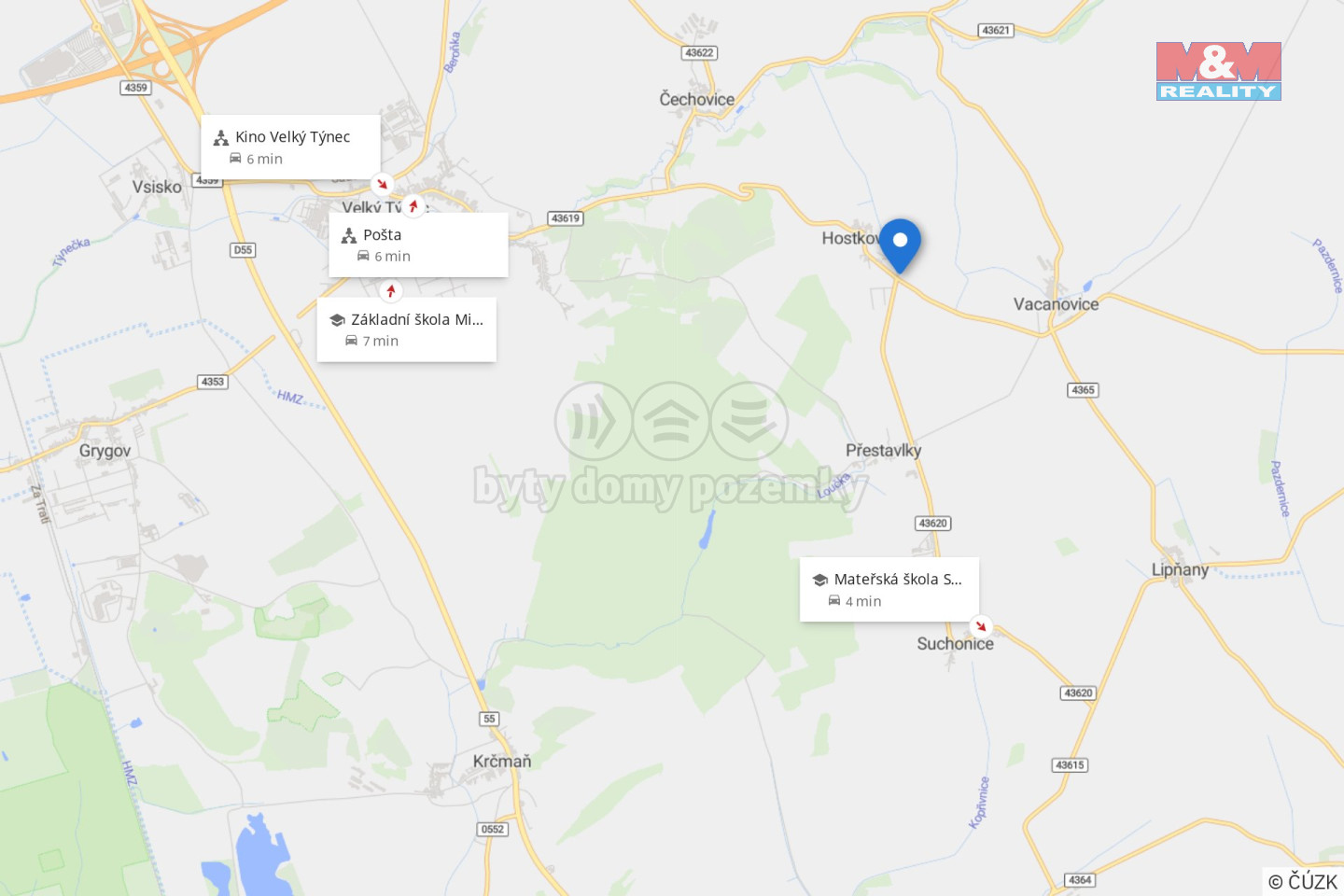1344x896 pixels.
Task: Click the blue location pin near Hostkovice
Action: point(900,245)
